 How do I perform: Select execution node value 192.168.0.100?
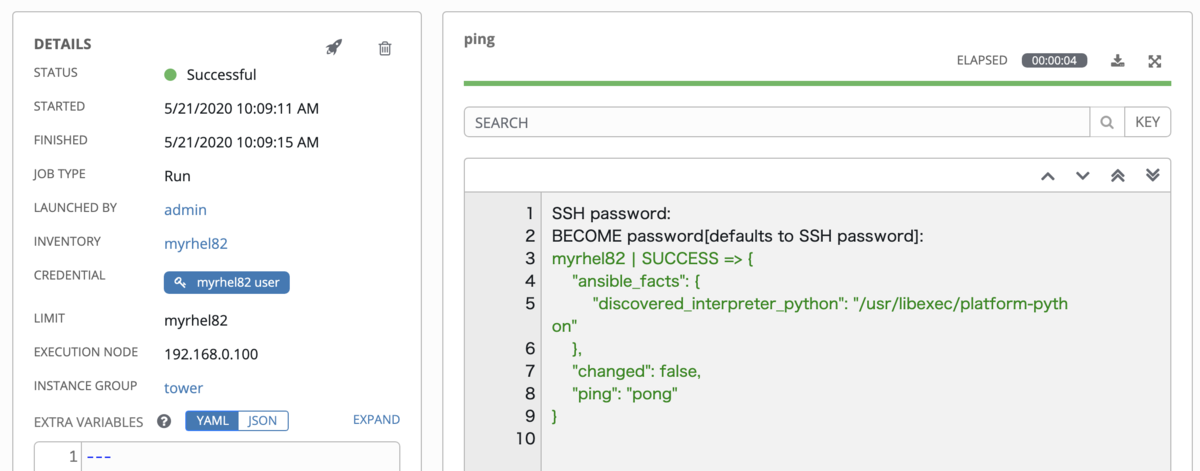(210, 354)
